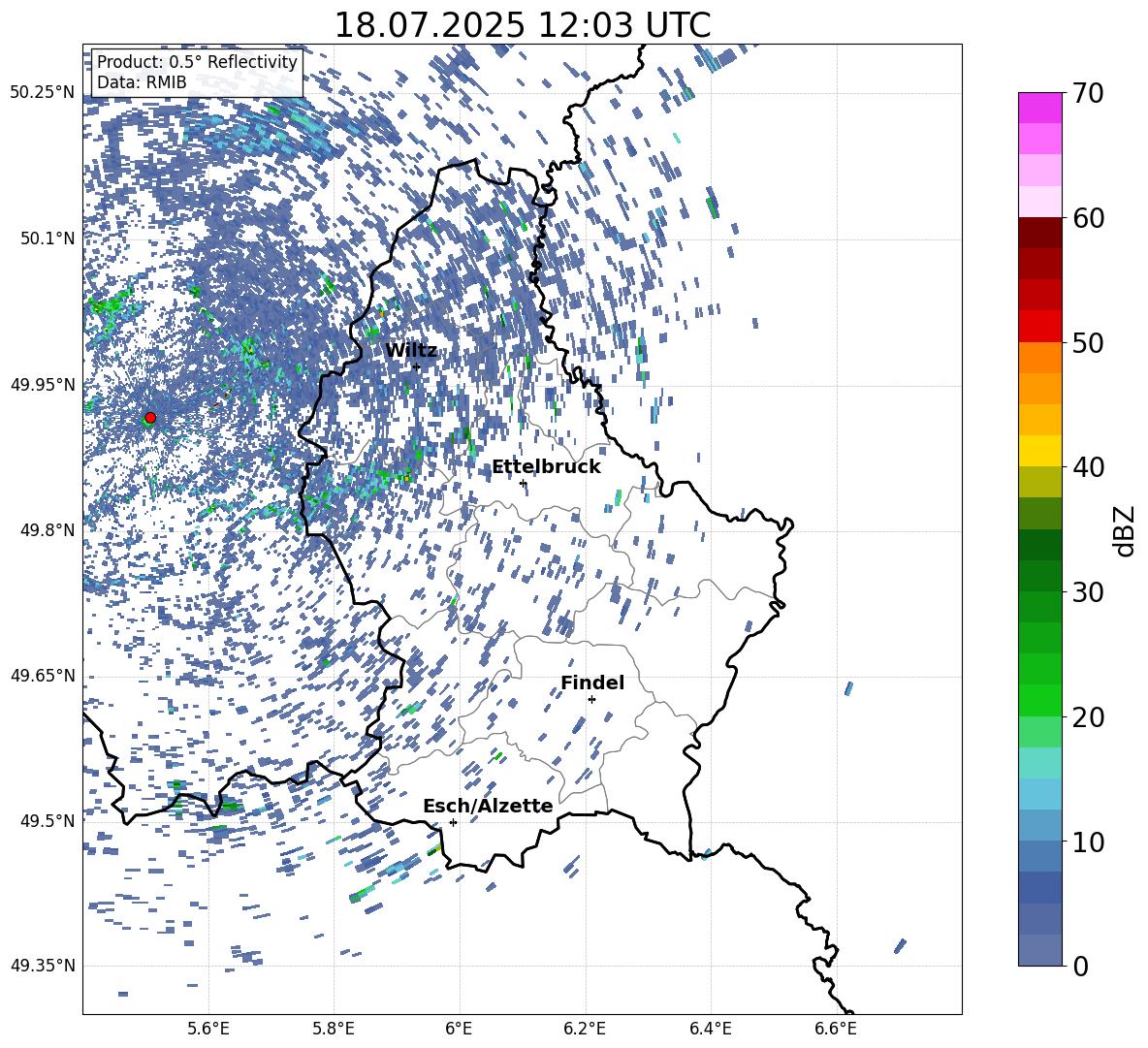
Task: Select the Findel city label
Action: [592, 683]
